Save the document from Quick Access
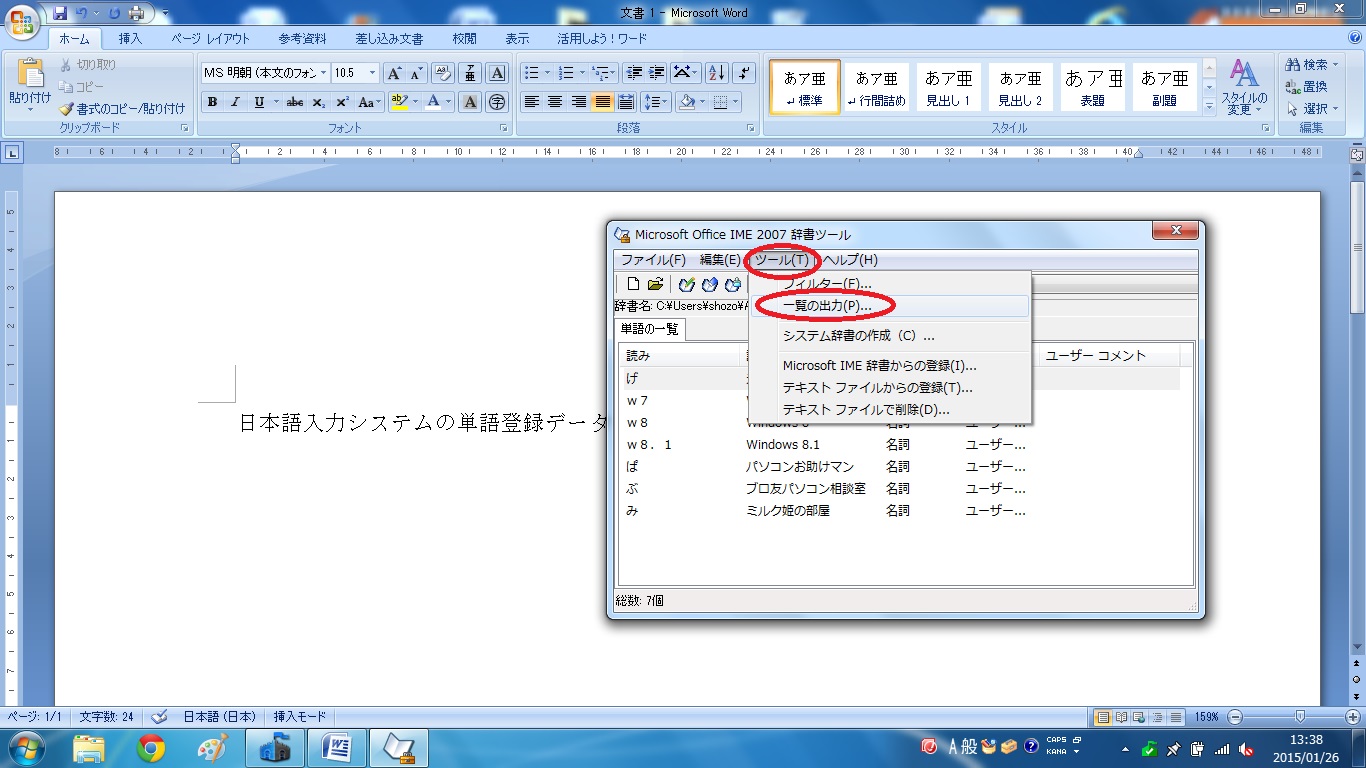Screen dimensions: 1366x768 pyautogui.click(x=60, y=13)
